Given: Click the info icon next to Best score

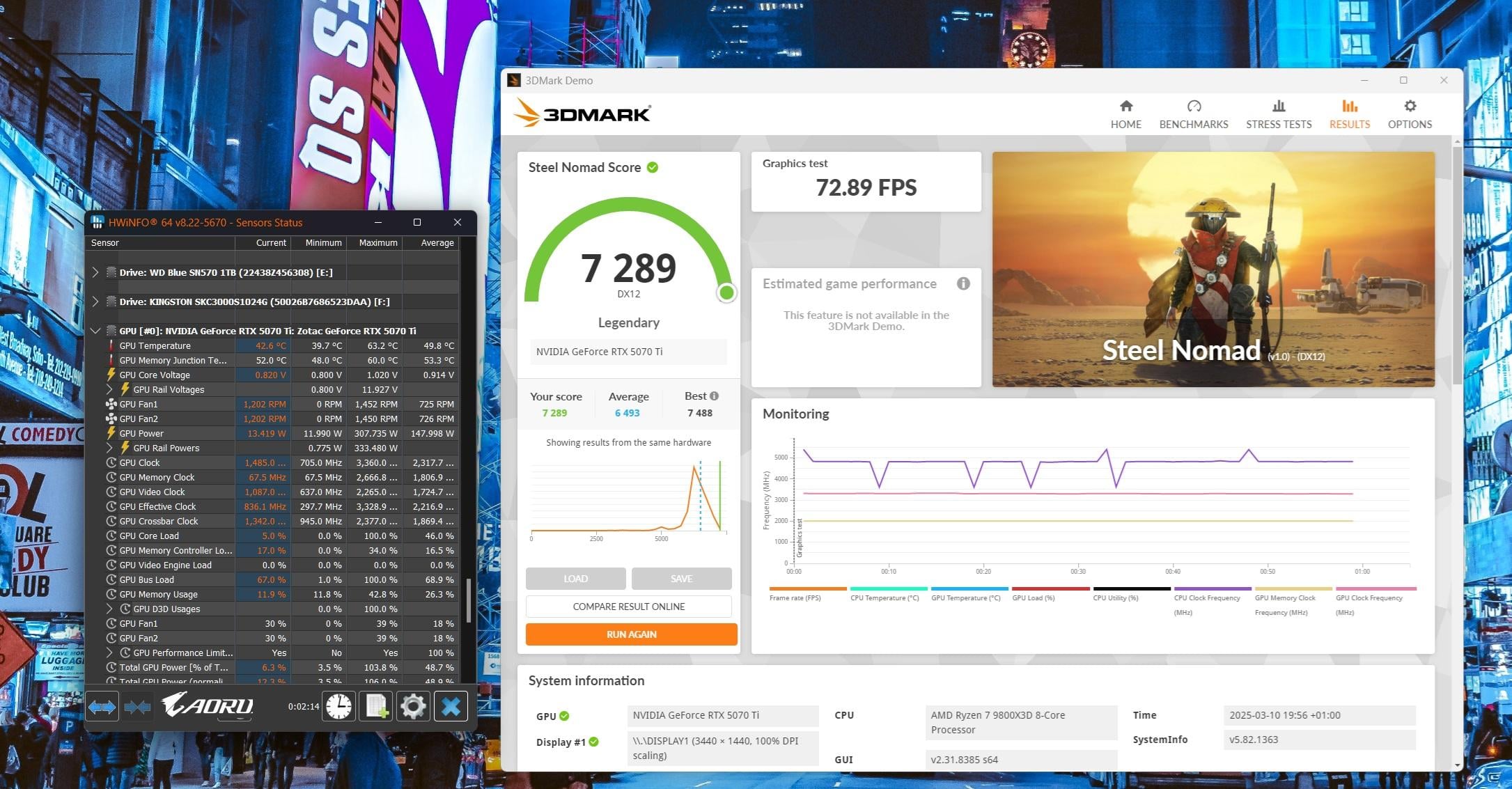Looking at the screenshot, I should pos(714,396).
